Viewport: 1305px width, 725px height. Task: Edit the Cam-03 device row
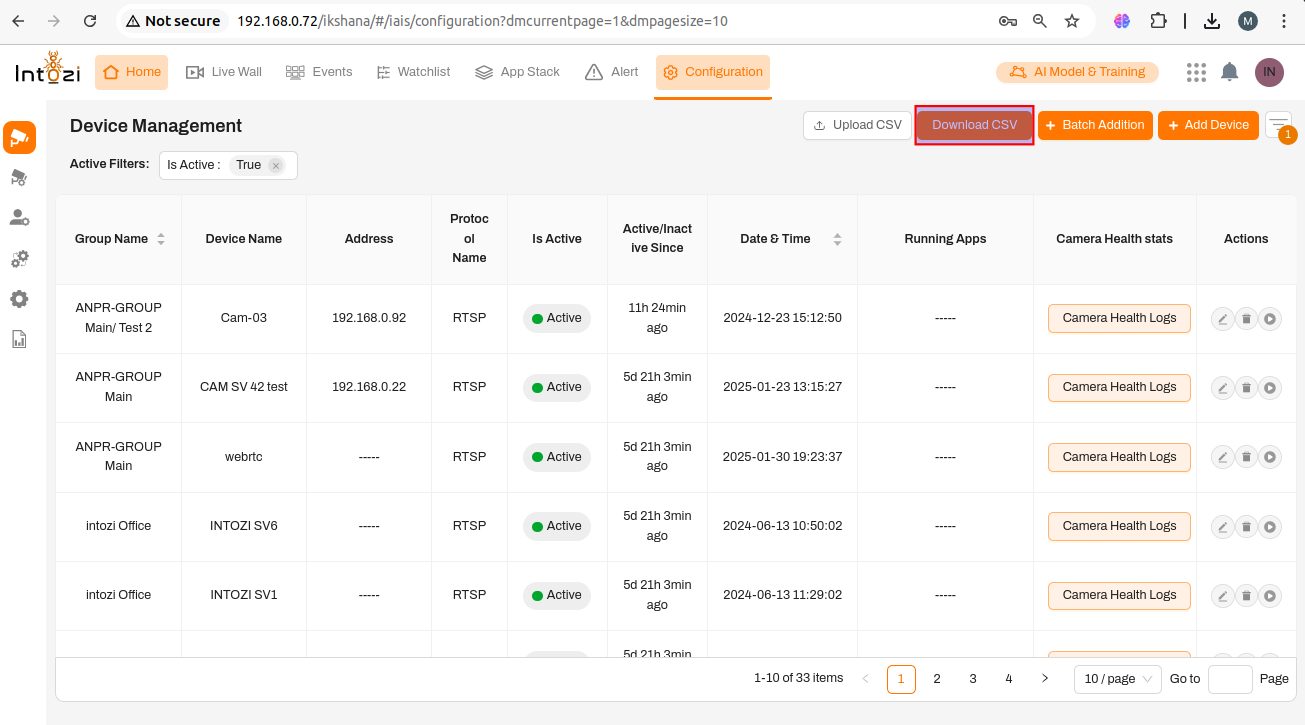click(x=1222, y=319)
